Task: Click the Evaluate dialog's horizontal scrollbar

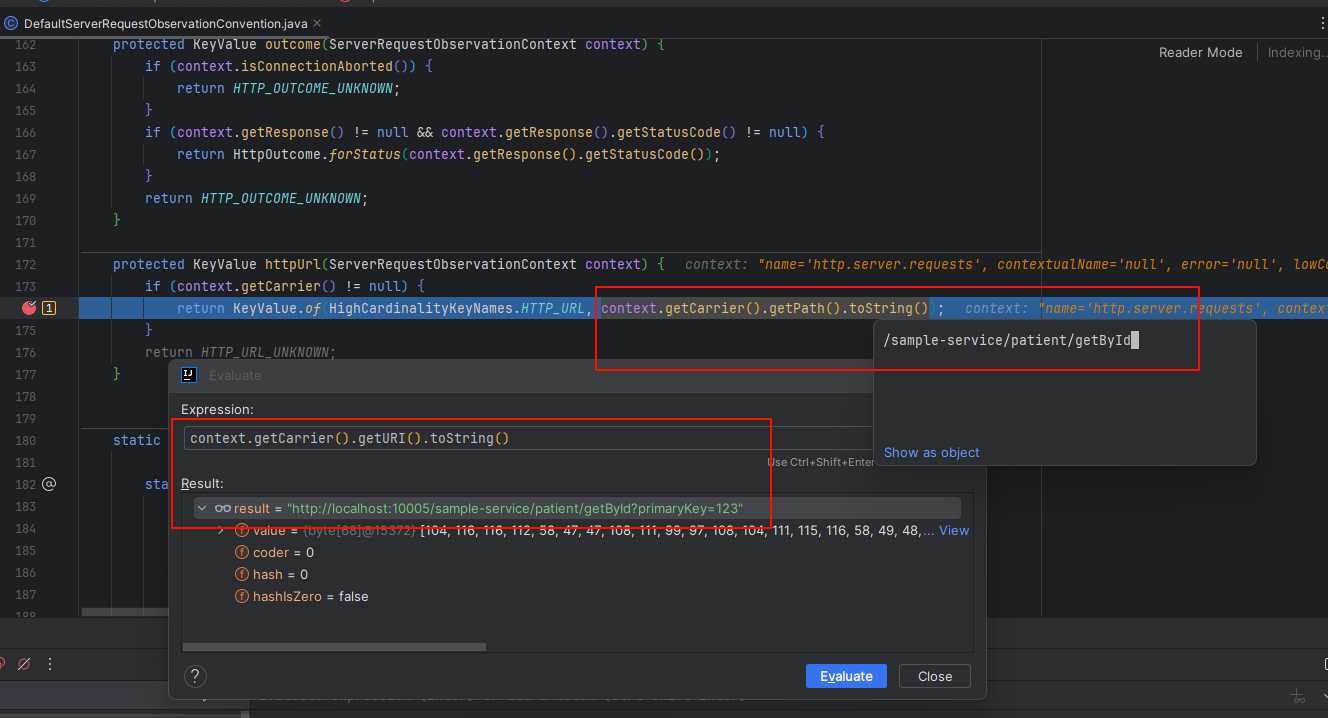Action: click(x=334, y=647)
